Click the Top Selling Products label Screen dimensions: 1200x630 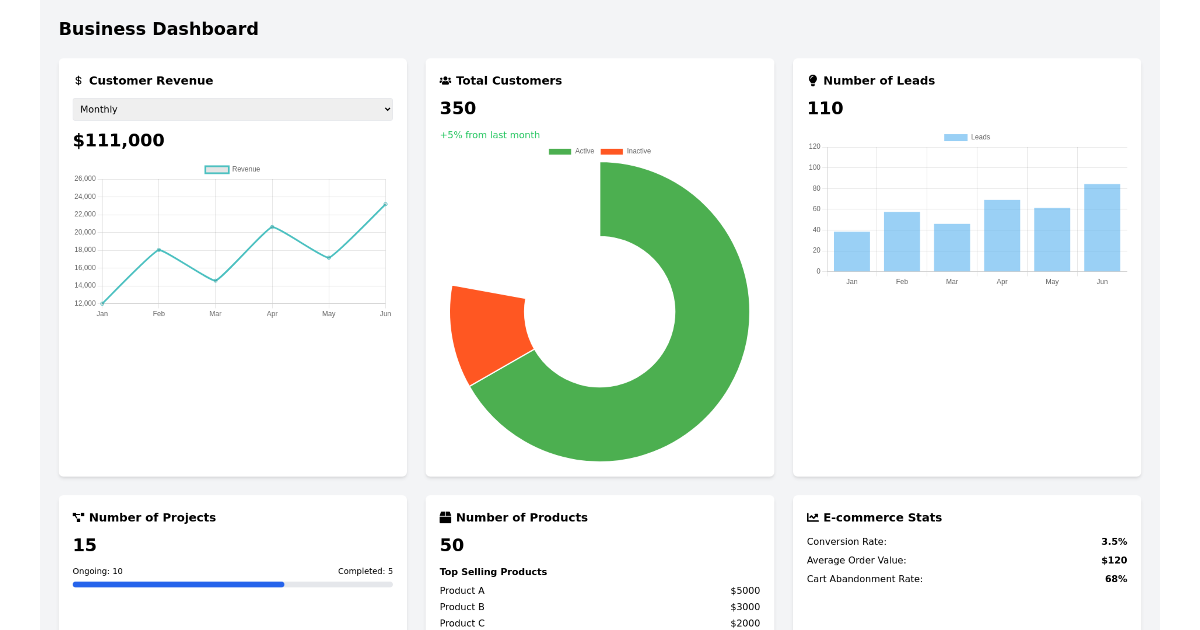point(493,571)
